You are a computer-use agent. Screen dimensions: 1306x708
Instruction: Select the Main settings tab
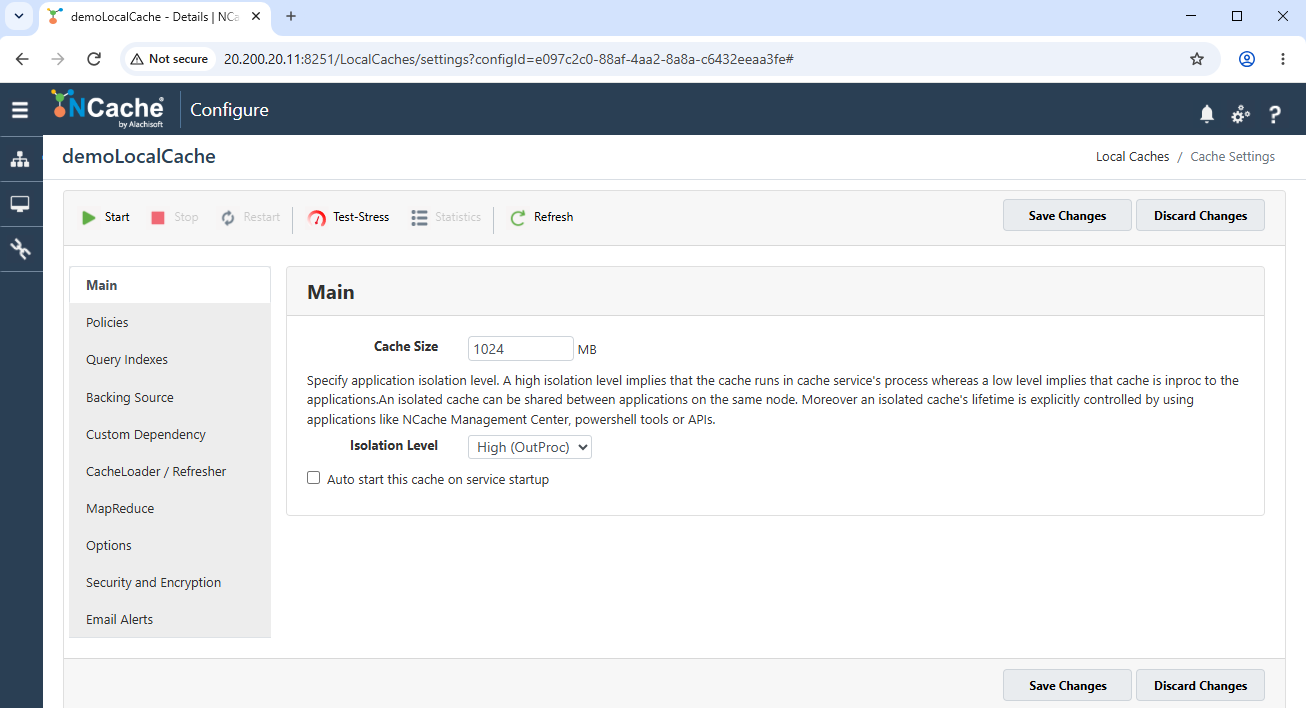click(170, 285)
